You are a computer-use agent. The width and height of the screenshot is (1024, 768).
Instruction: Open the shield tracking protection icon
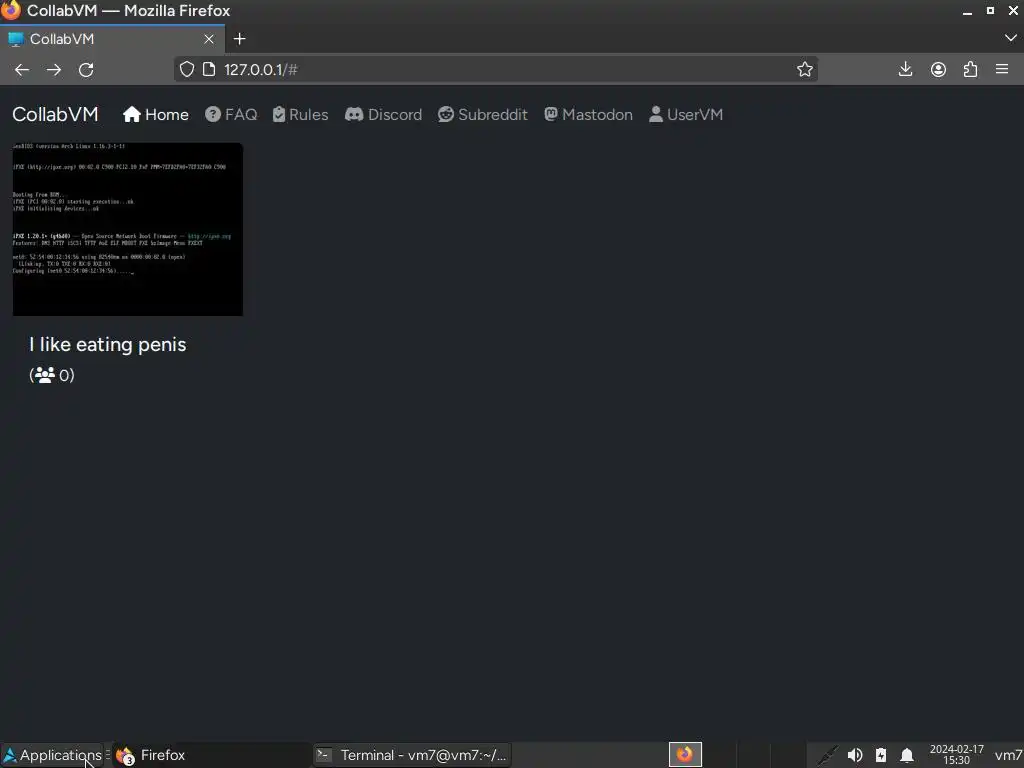[187, 69]
